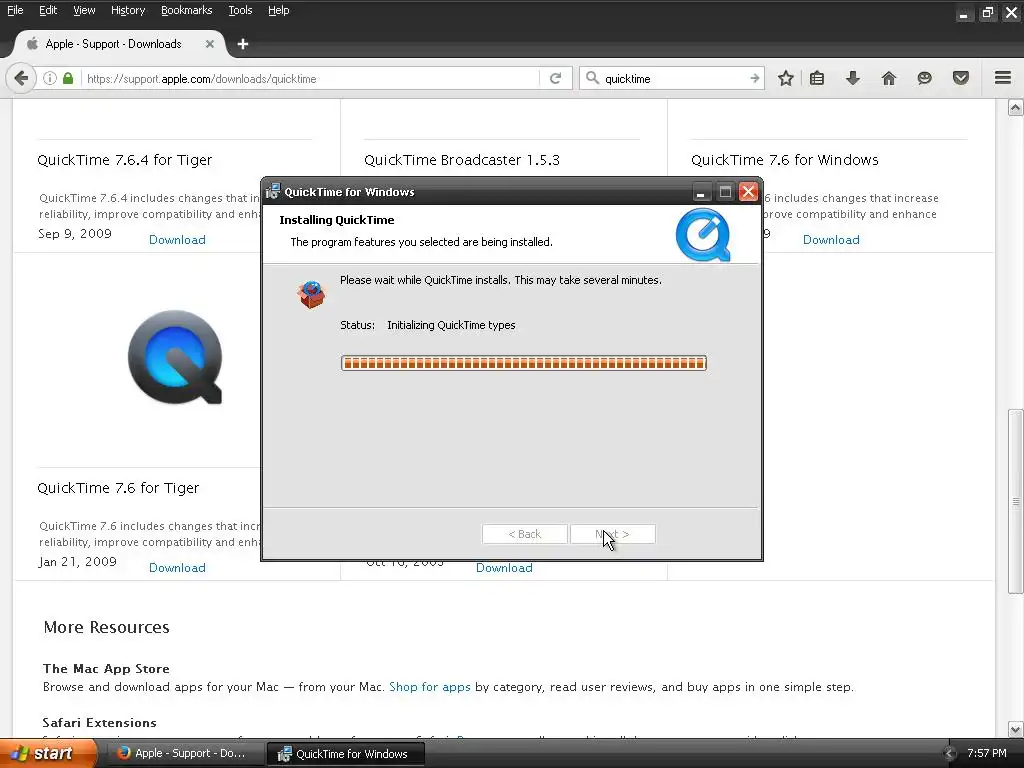Click the quicktime search field

(673, 78)
